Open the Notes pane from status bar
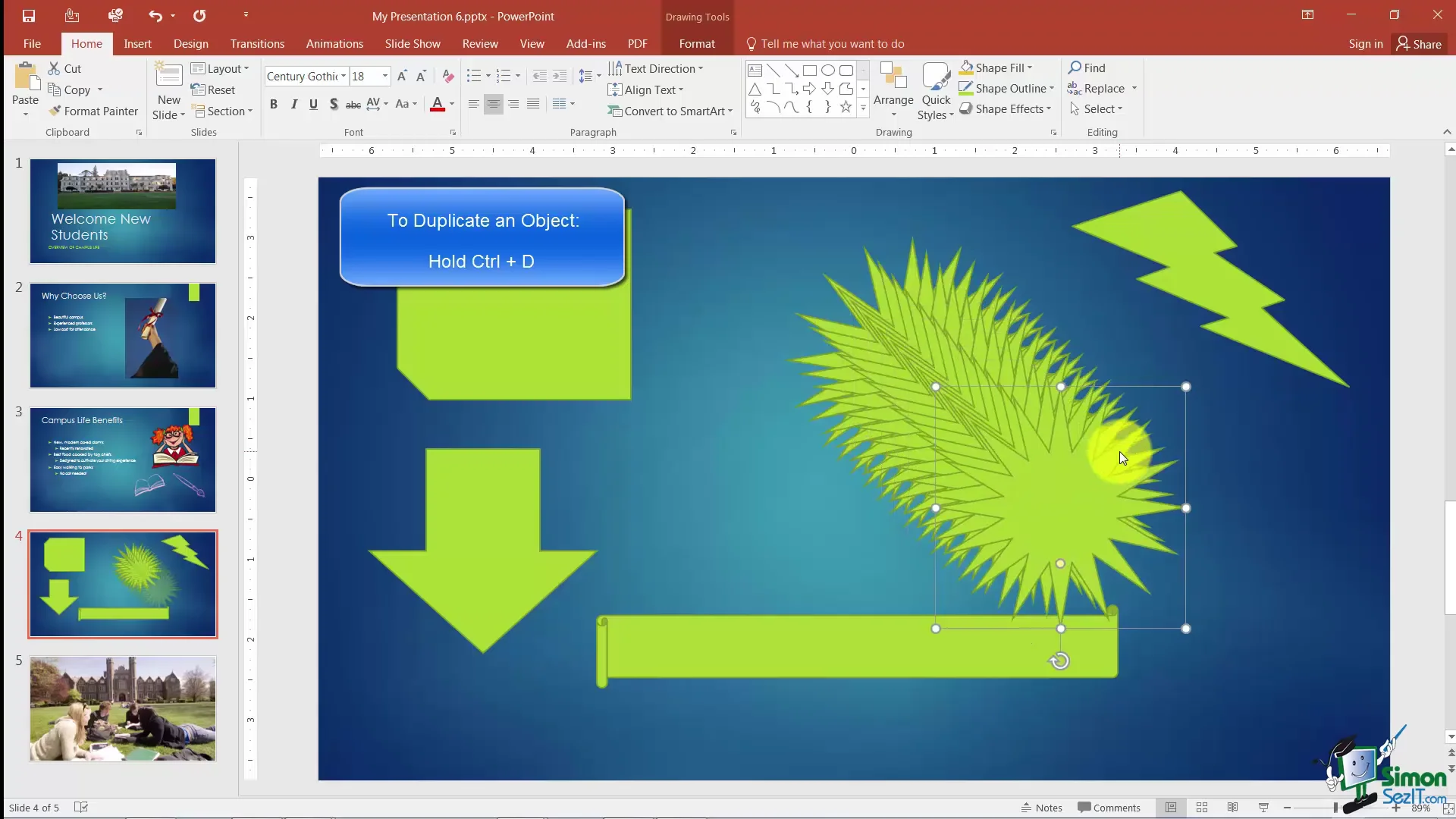1456x819 pixels. click(x=1041, y=808)
